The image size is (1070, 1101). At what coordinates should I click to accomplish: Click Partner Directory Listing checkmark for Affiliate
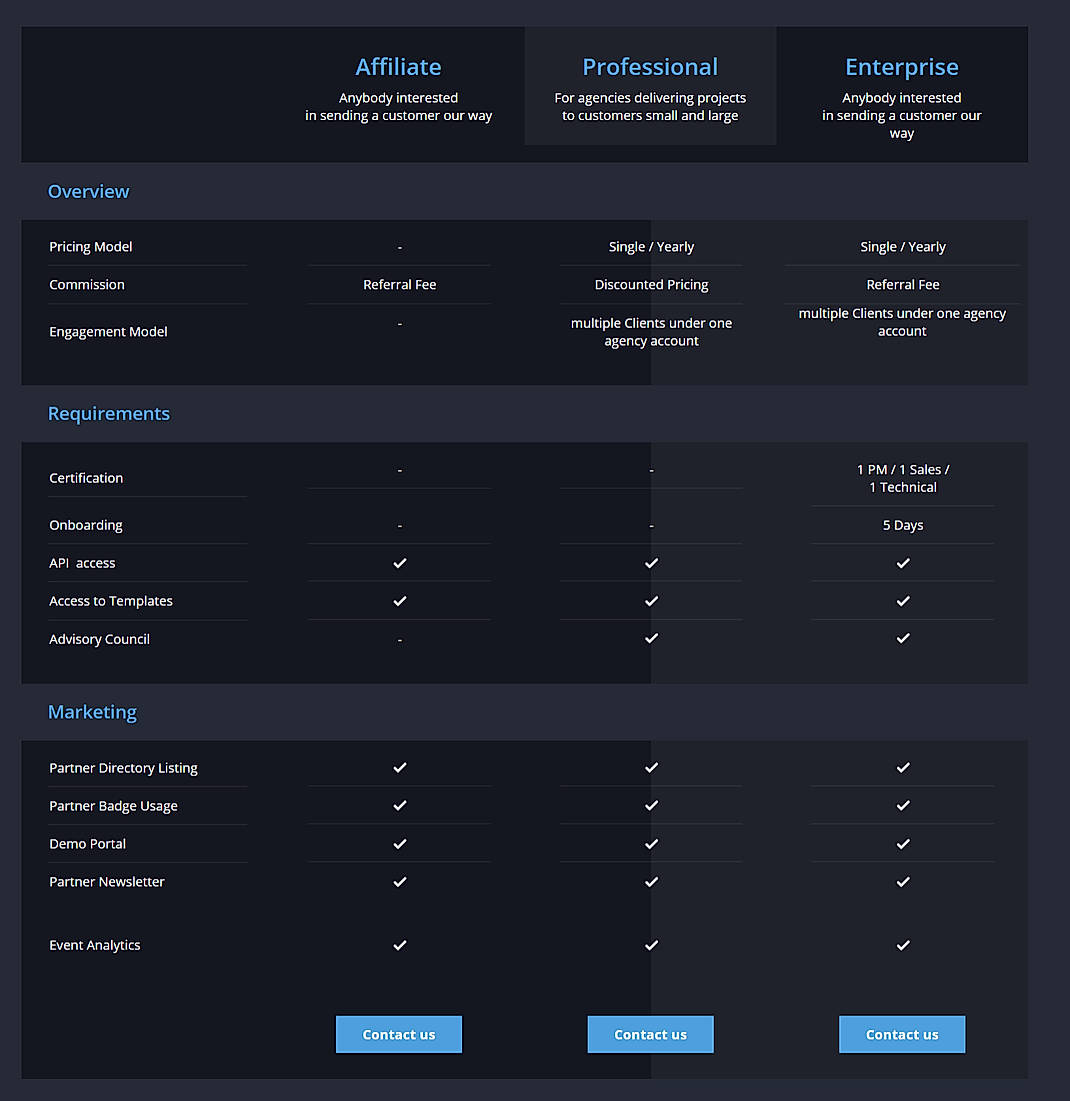coord(399,767)
